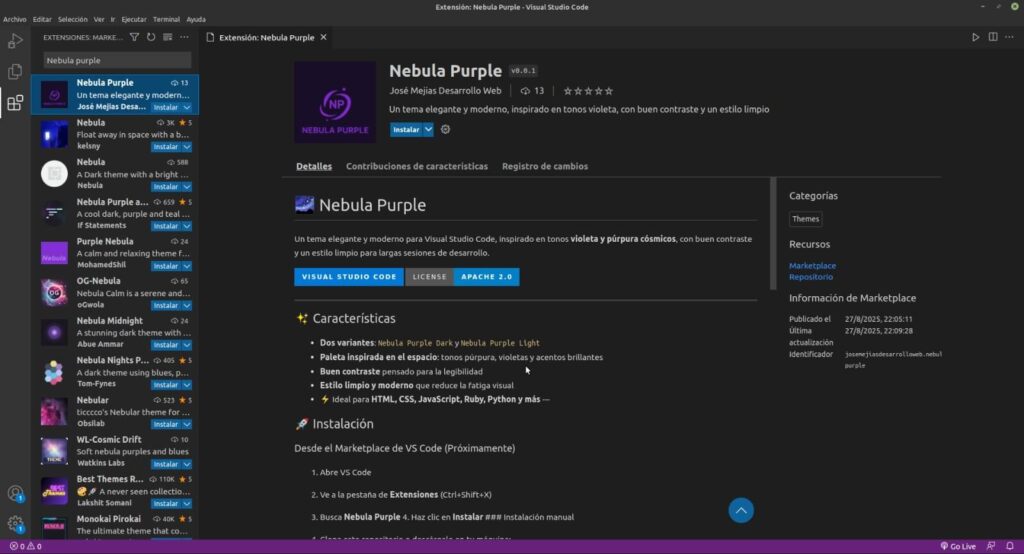Select the OG-Nebula extension icon

(54, 293)
